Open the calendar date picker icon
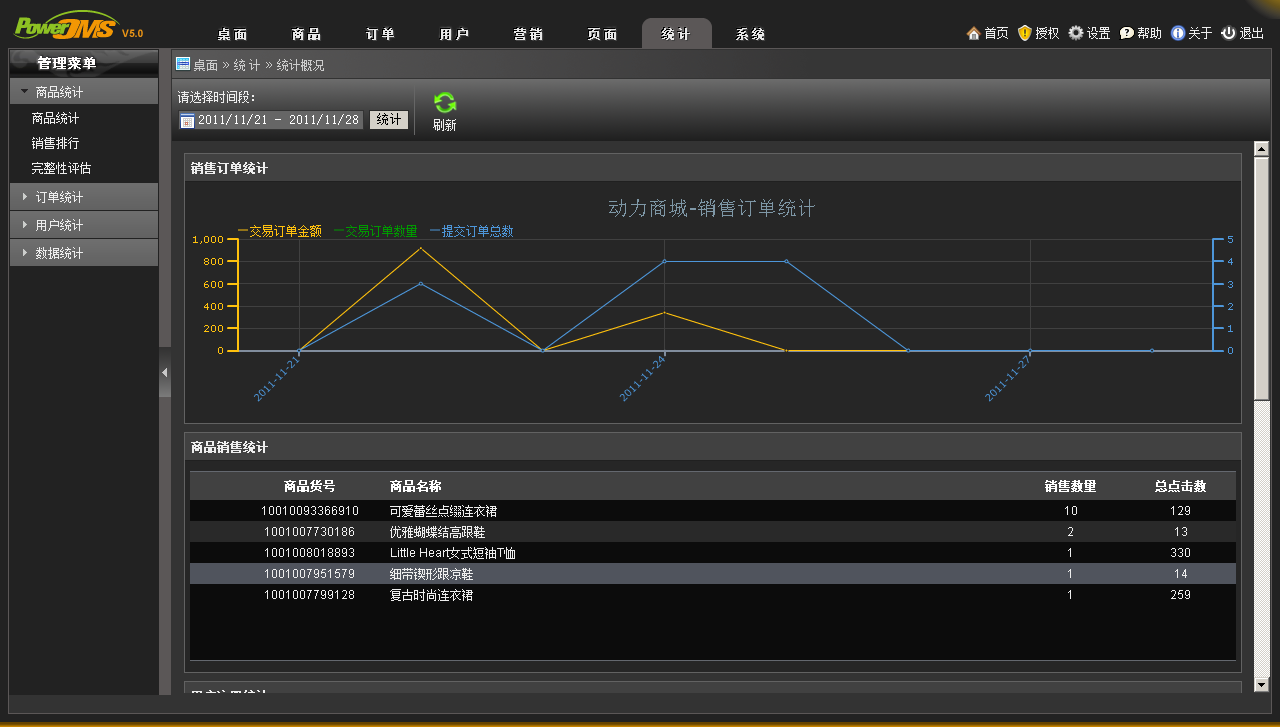Screen dimensions: 1280x727 click(187, 121)
